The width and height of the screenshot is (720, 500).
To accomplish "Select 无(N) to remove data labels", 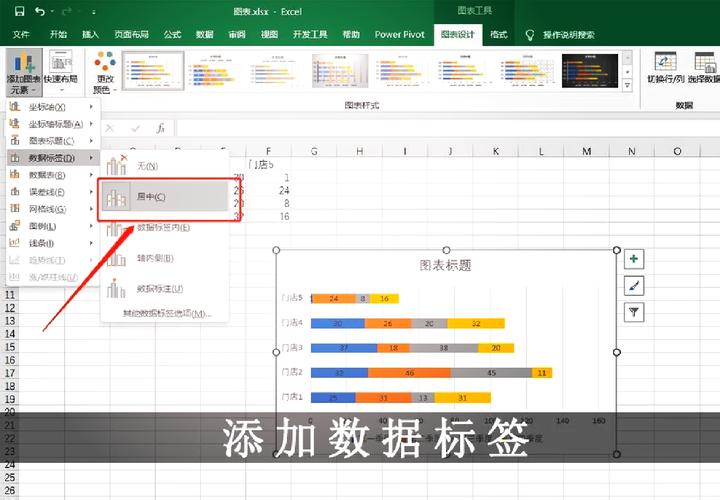I will [147, 166].
